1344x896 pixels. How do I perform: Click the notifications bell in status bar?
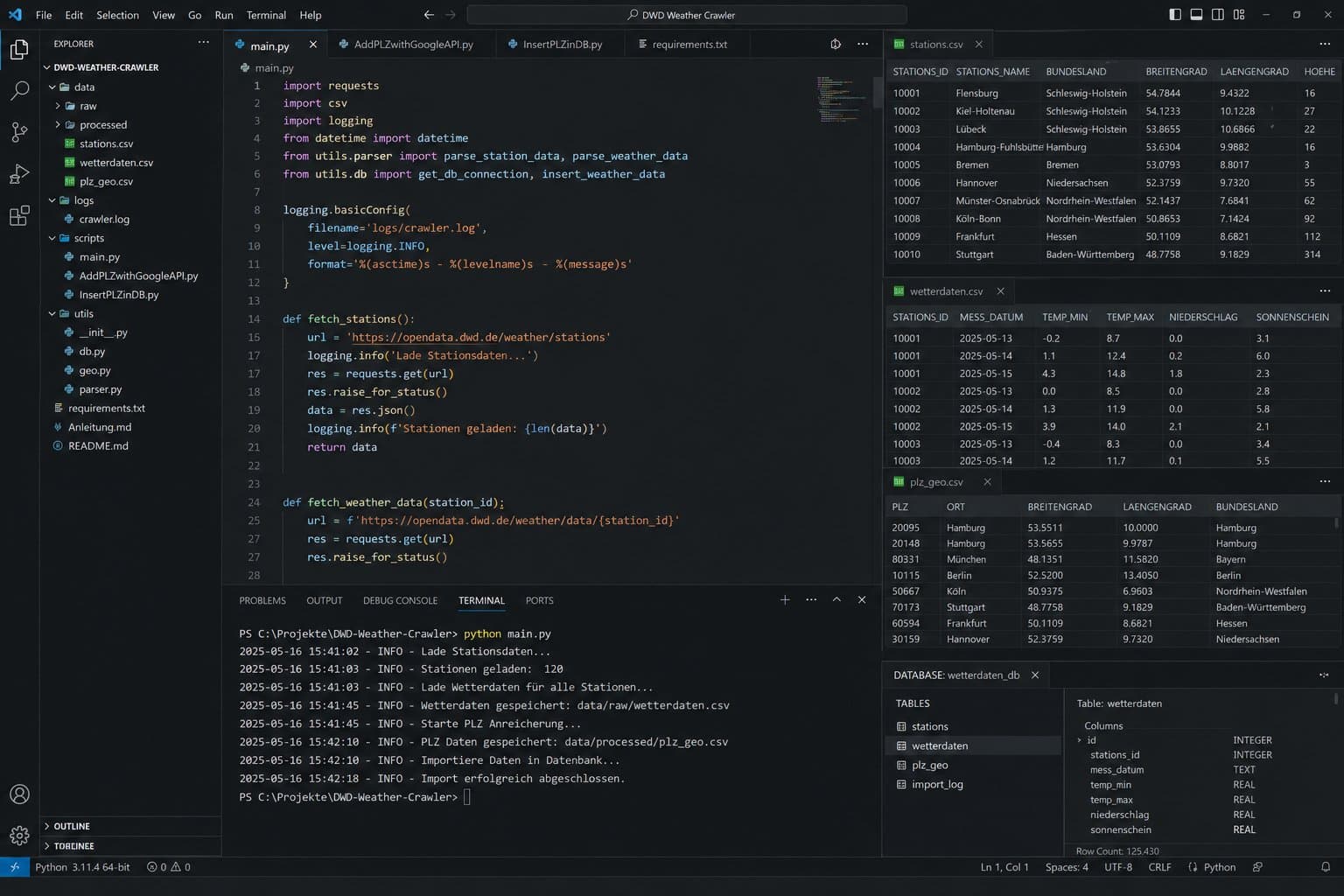[x=1326, y=867]
